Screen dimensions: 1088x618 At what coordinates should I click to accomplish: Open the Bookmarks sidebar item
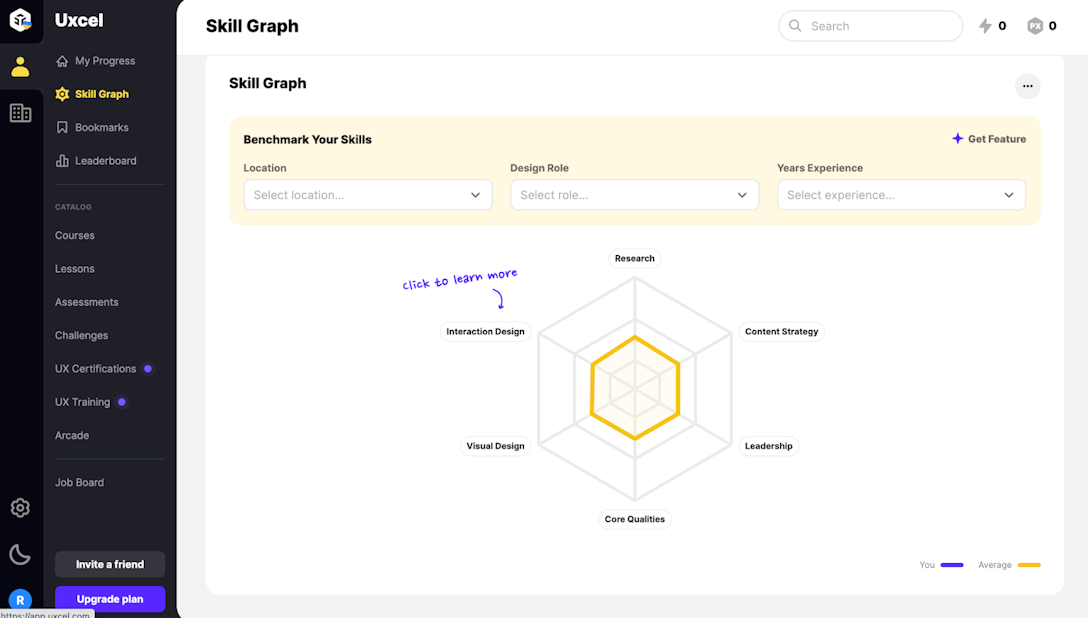click(101, 128)
